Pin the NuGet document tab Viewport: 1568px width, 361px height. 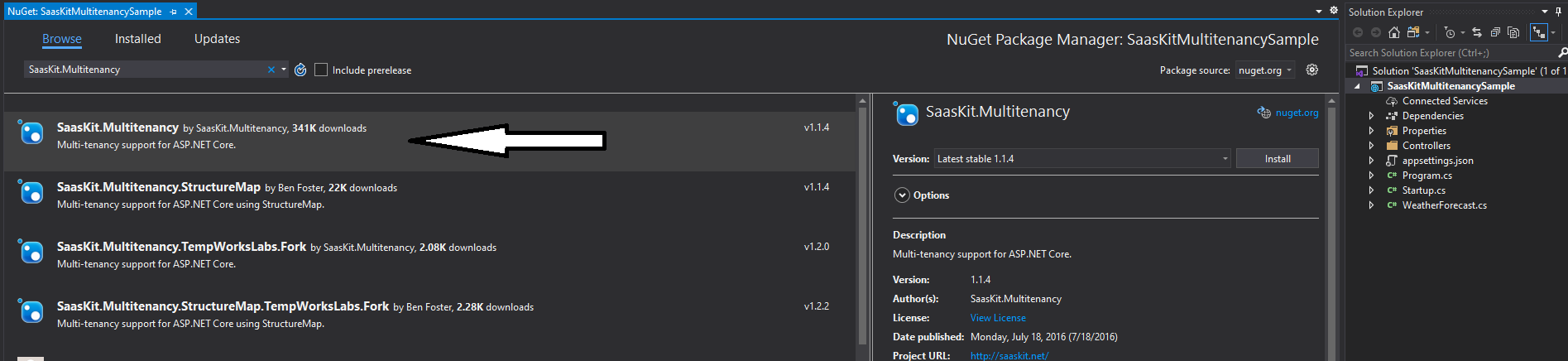(x=173, y=12)
